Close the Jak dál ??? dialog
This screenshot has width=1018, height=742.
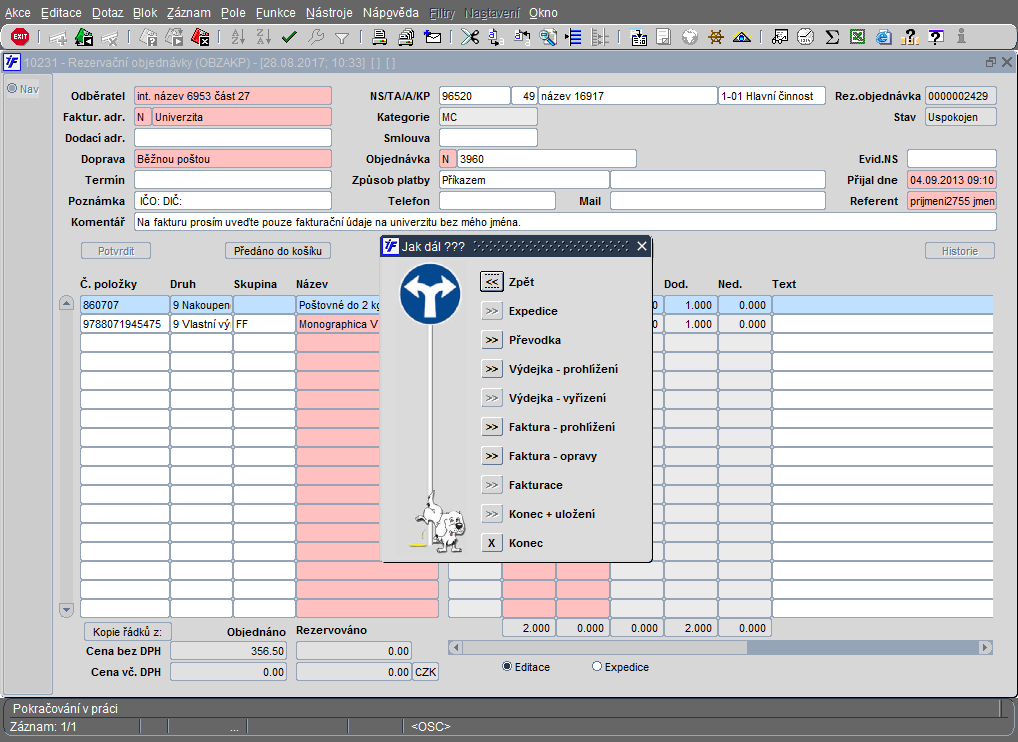coord(642,246)
